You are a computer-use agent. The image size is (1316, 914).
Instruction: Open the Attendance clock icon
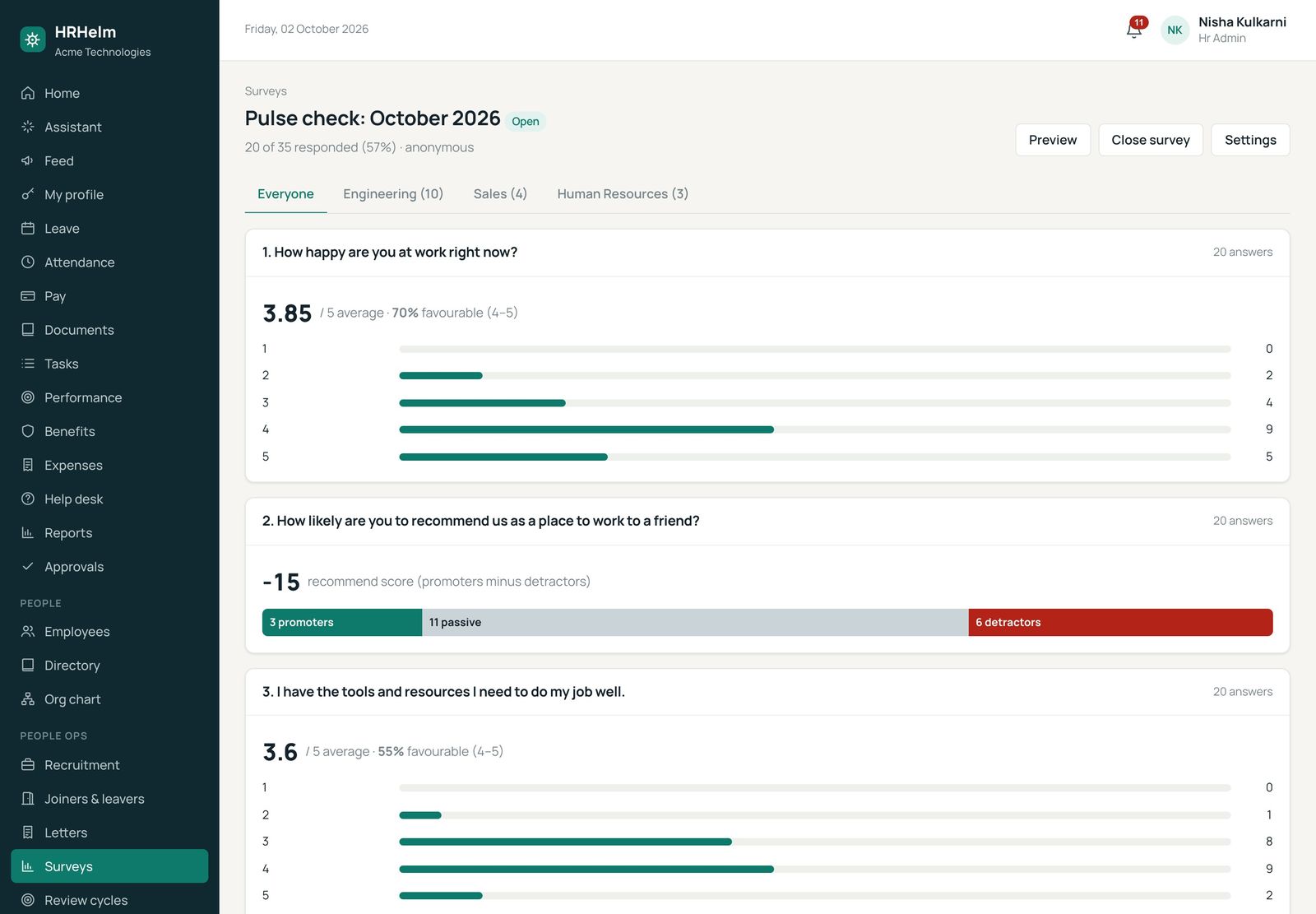[28, 262]
